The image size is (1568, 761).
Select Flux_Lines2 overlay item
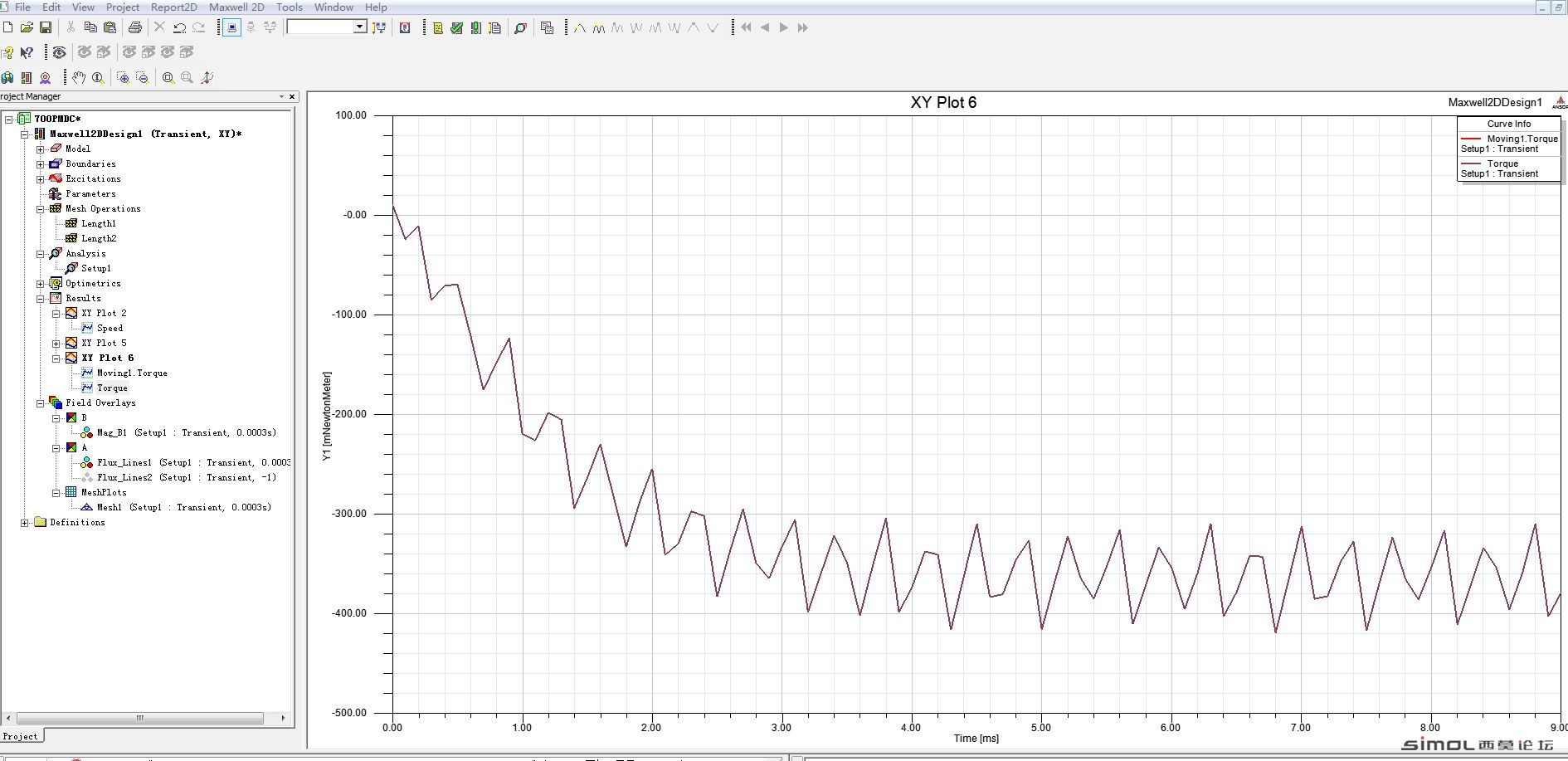tap(187, 478)
